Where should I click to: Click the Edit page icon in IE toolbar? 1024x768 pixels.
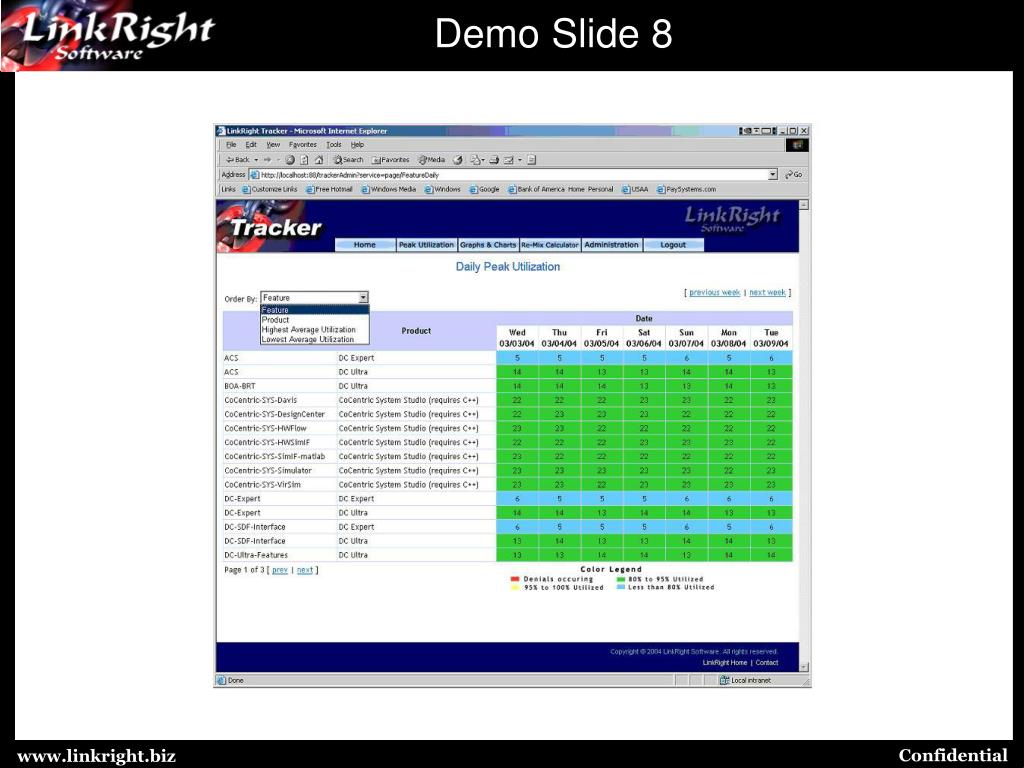tap(509, 160)
